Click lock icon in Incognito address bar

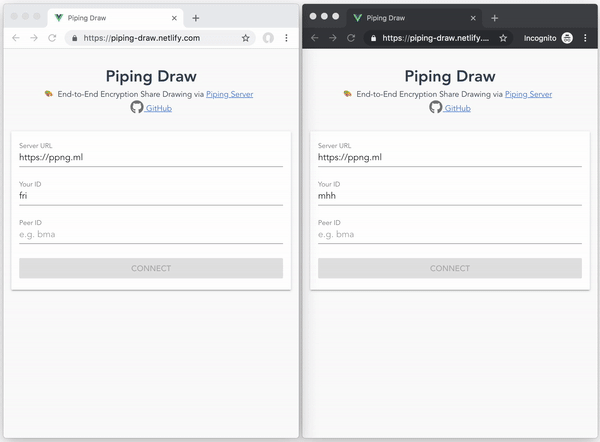coord(373,38)
